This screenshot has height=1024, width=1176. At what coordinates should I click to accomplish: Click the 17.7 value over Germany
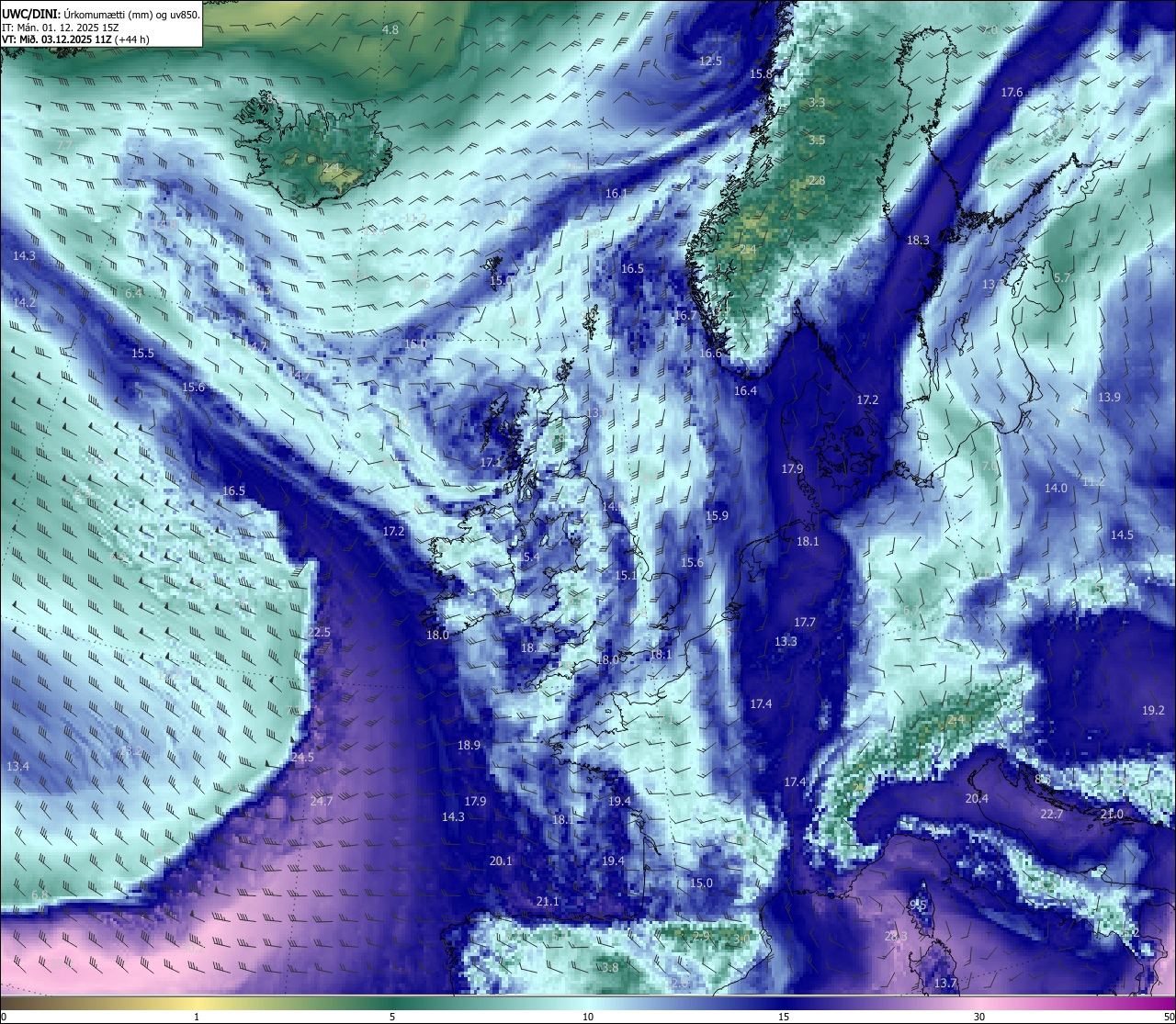point(805,623)
